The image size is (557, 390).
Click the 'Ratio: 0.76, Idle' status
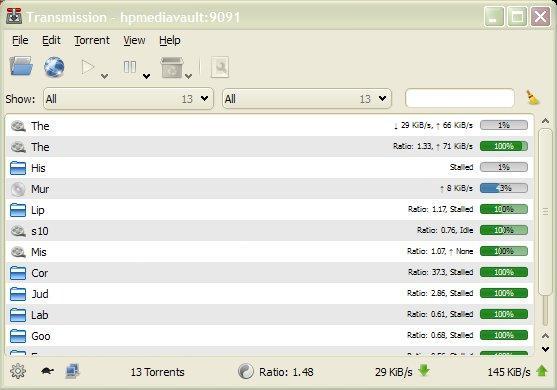click(445, 230)
